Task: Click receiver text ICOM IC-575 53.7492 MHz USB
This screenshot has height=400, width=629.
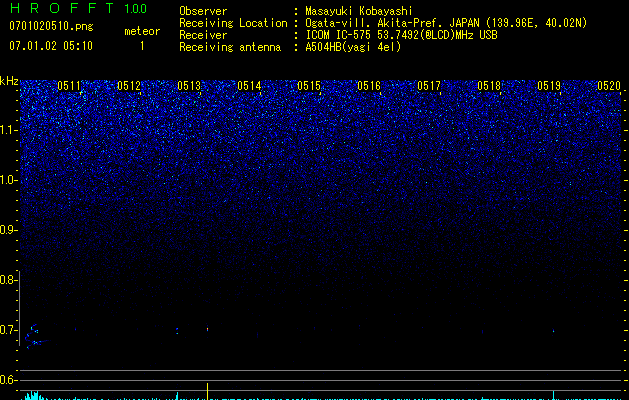Action: point(401,35)
